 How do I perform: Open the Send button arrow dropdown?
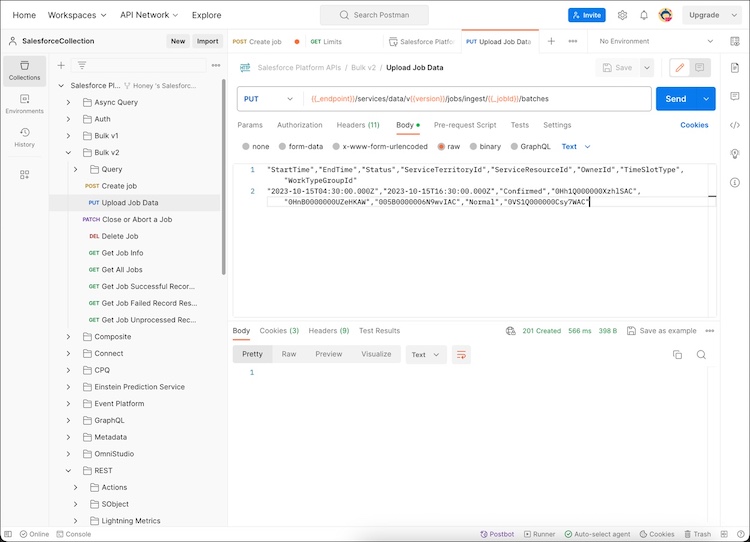tap(706, 99)
